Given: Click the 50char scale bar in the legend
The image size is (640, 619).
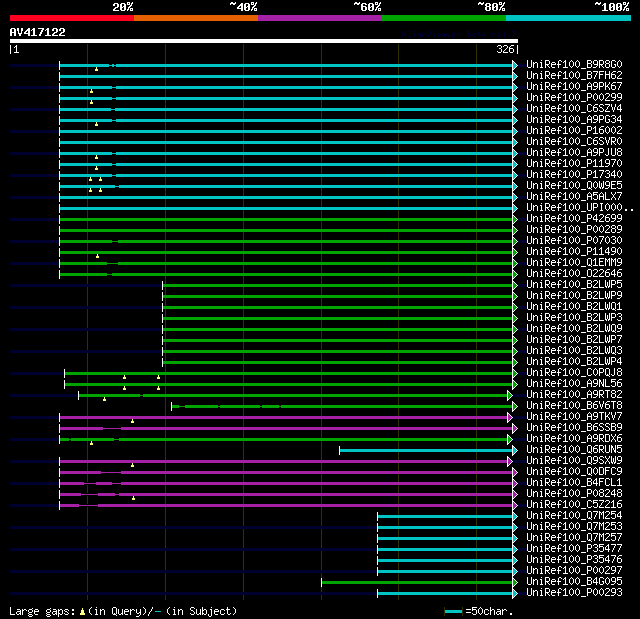Looking at the screenshot, I should pos(453,611).
